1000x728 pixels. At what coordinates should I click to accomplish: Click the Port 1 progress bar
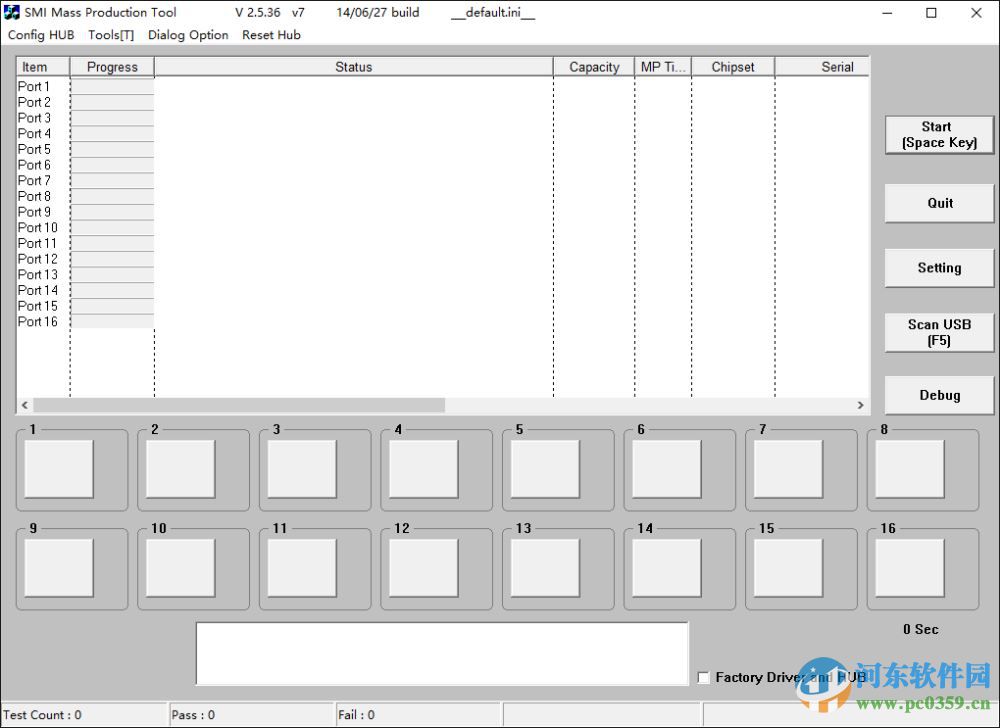coord(112,86)
